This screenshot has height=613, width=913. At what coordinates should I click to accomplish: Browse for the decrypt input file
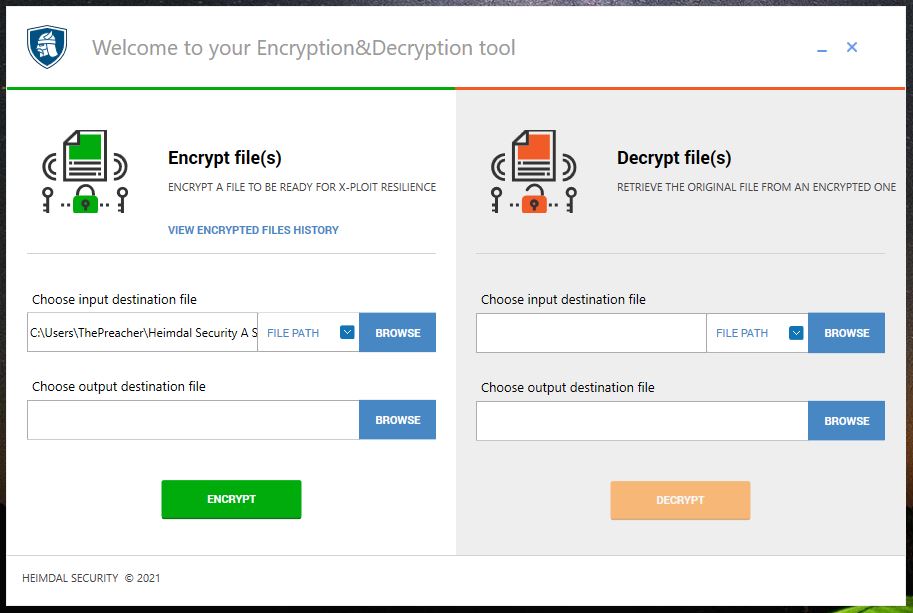(847, 333)
